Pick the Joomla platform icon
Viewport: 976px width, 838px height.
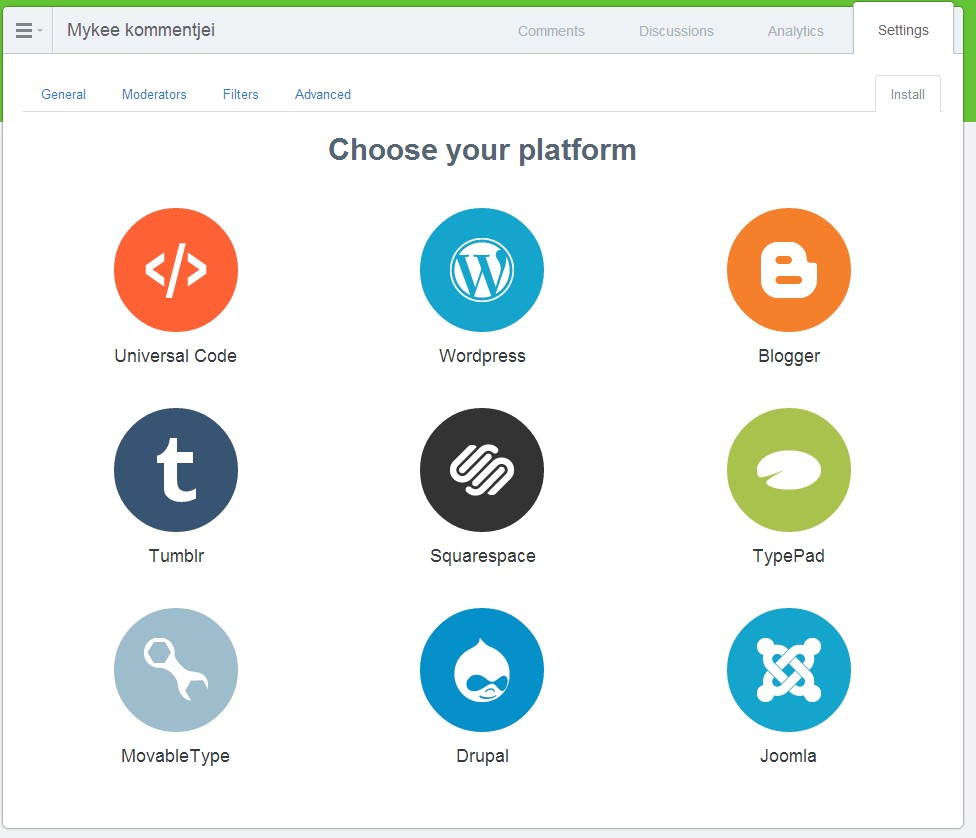click(789, 670)
